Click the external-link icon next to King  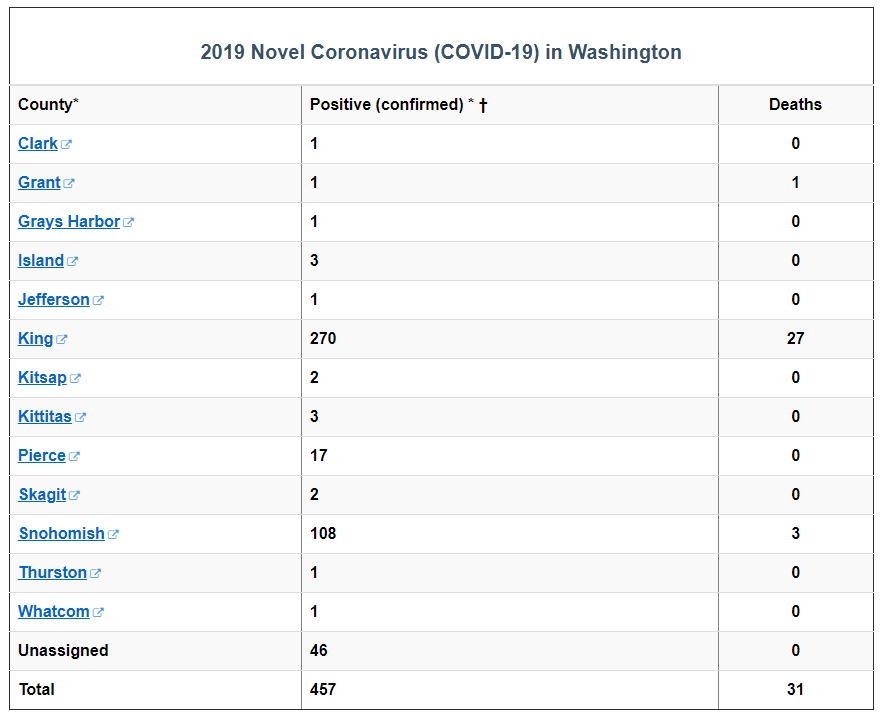[x=61, y=338]
